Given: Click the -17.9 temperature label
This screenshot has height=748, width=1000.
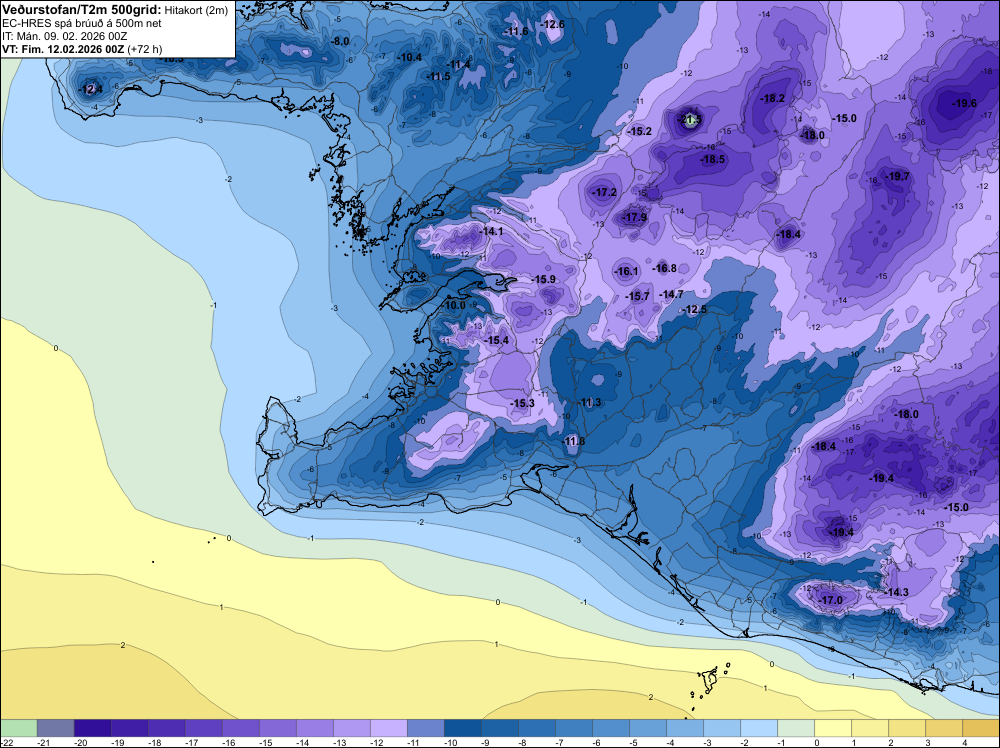Looking at the screenshot, I should pyautogui.click(x=635, y=217).
